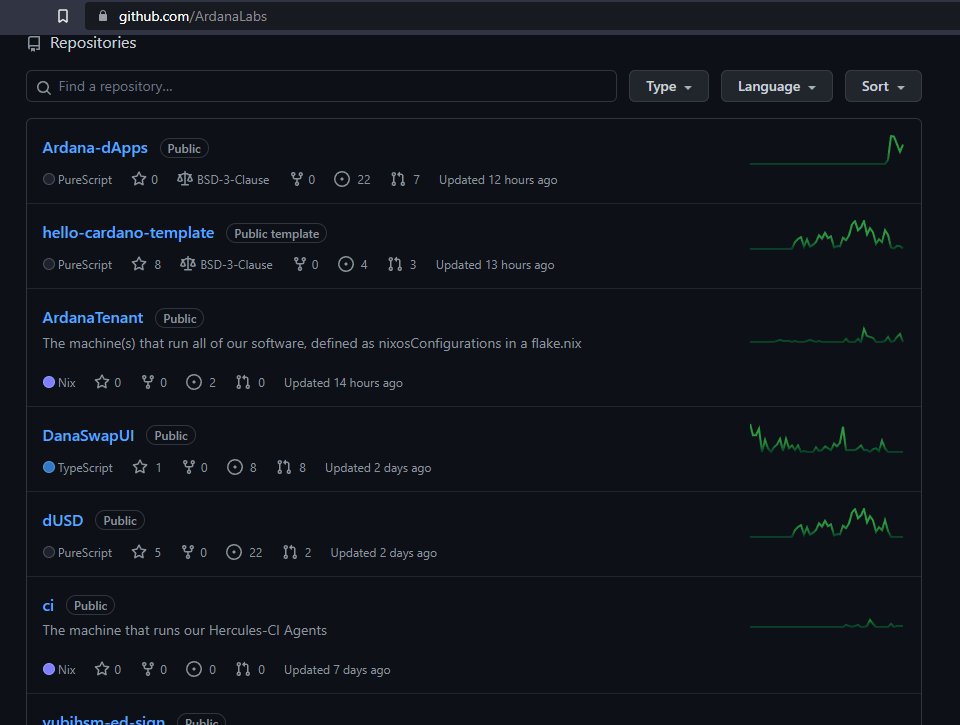960x725 pixels.
Task: Click the bookmark icon in browser bar
Action: 62,16
